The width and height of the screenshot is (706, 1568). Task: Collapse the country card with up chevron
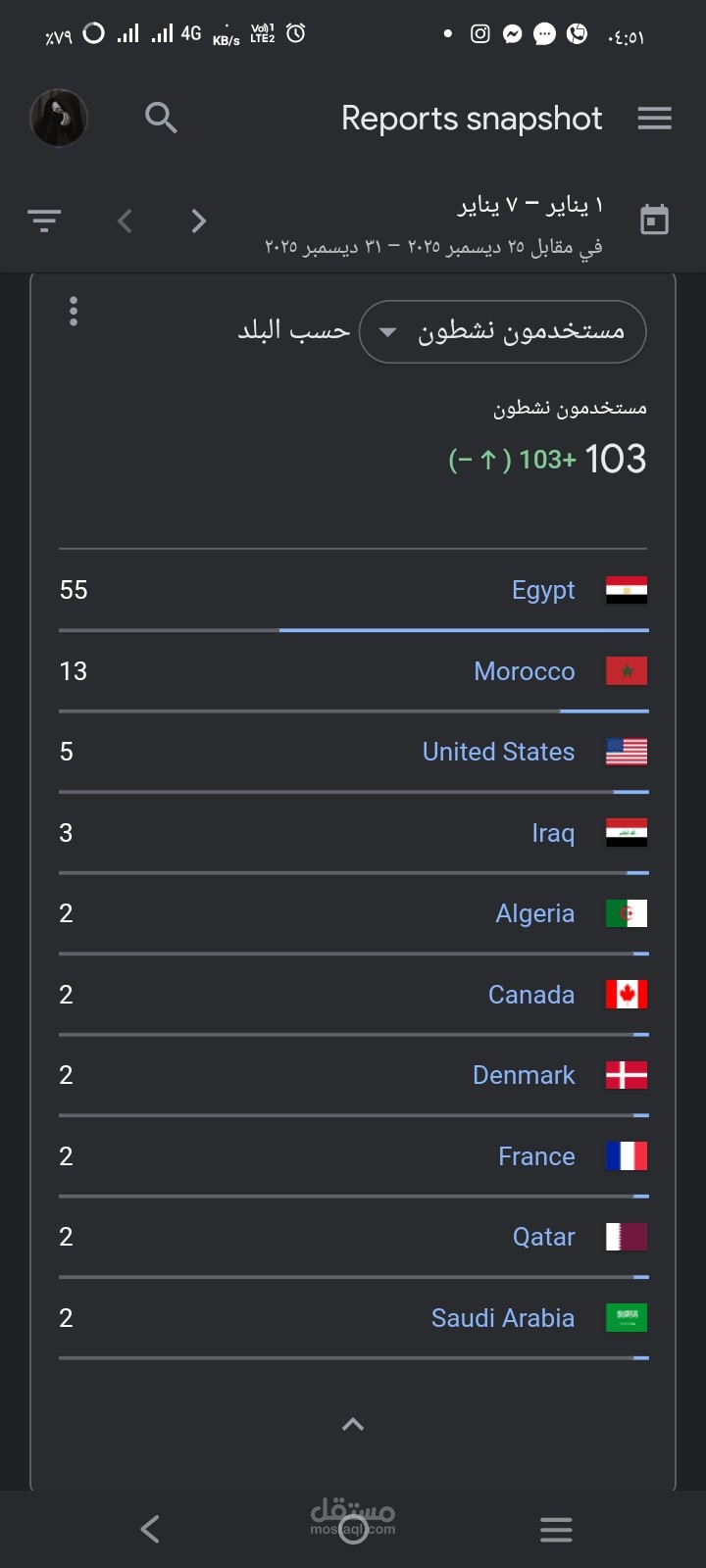click(353, 1424)
